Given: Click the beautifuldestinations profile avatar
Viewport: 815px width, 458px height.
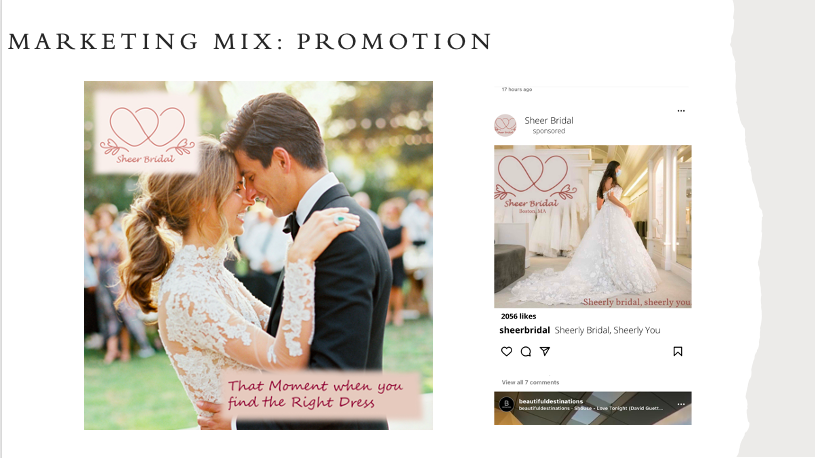Looking at the screenshot, I should 506,404.
